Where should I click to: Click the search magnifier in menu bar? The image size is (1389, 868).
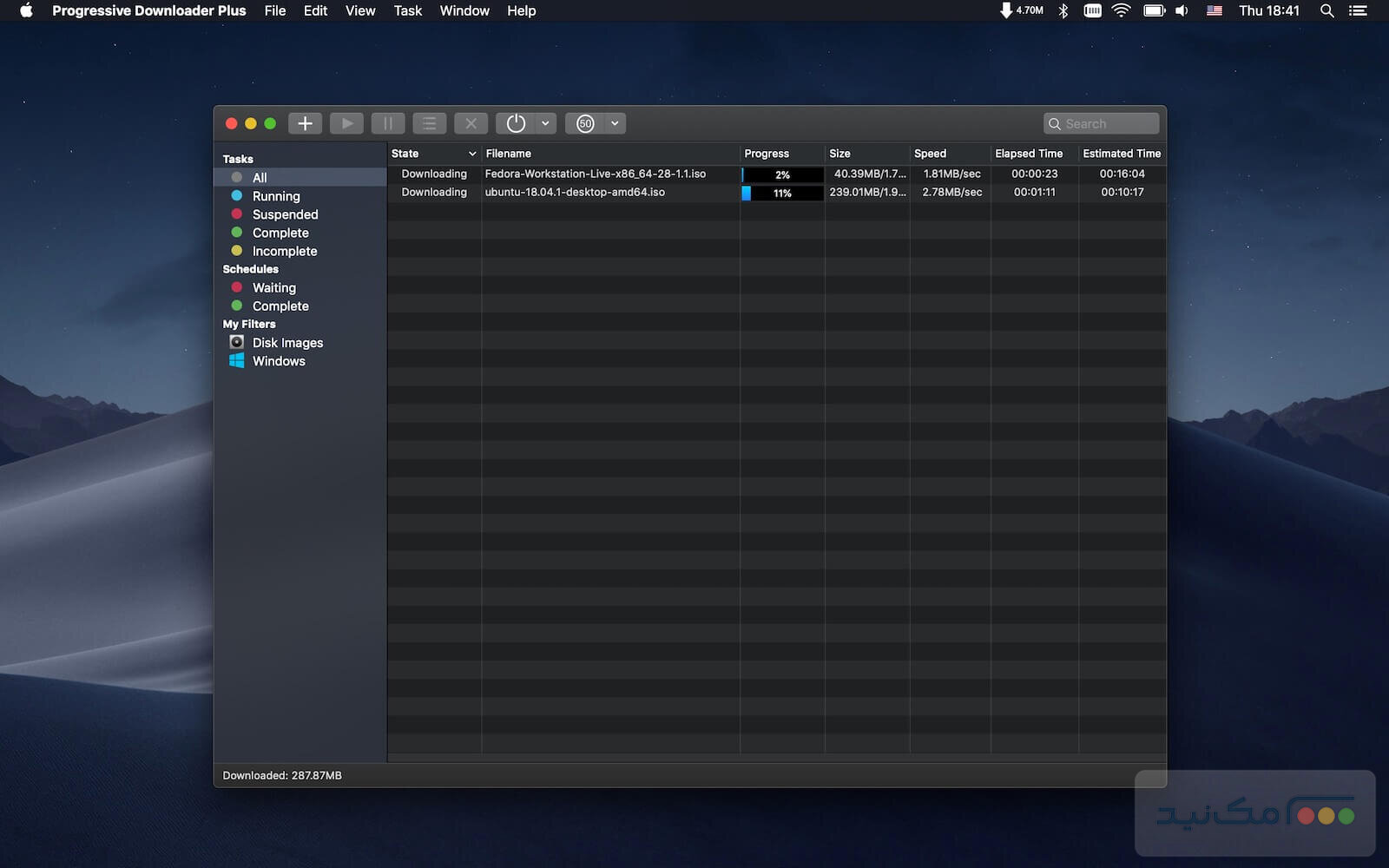[1326, 10]
